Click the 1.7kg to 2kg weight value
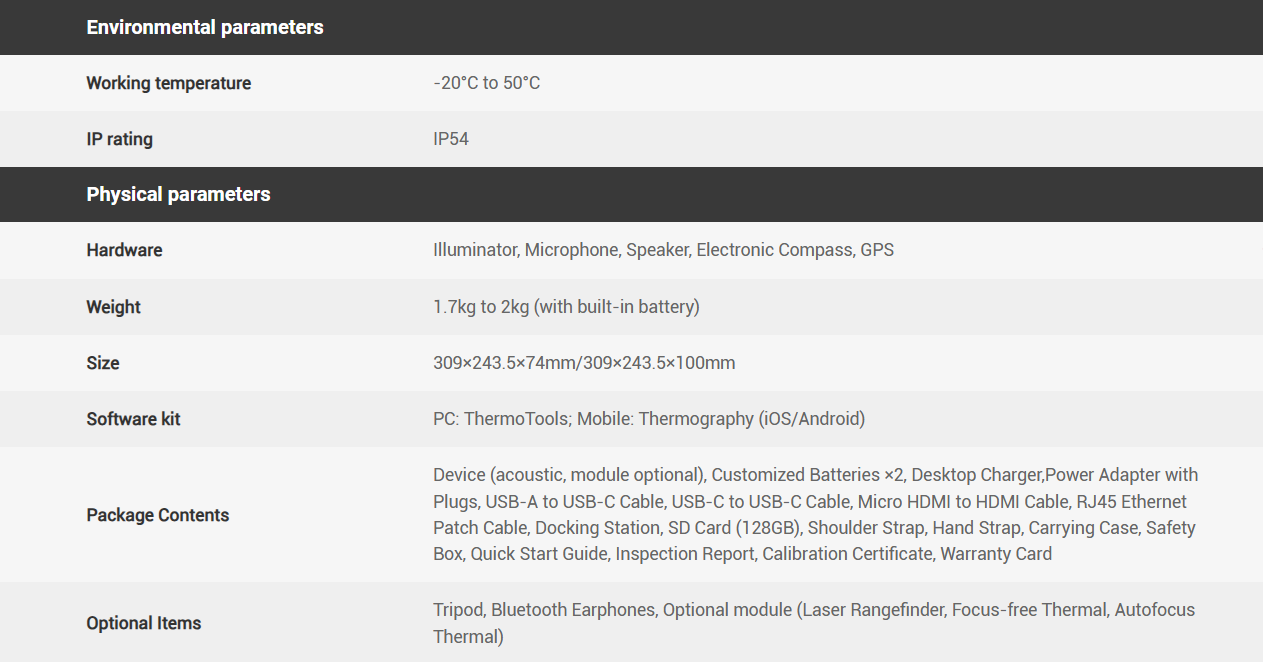 click(566, 307)
